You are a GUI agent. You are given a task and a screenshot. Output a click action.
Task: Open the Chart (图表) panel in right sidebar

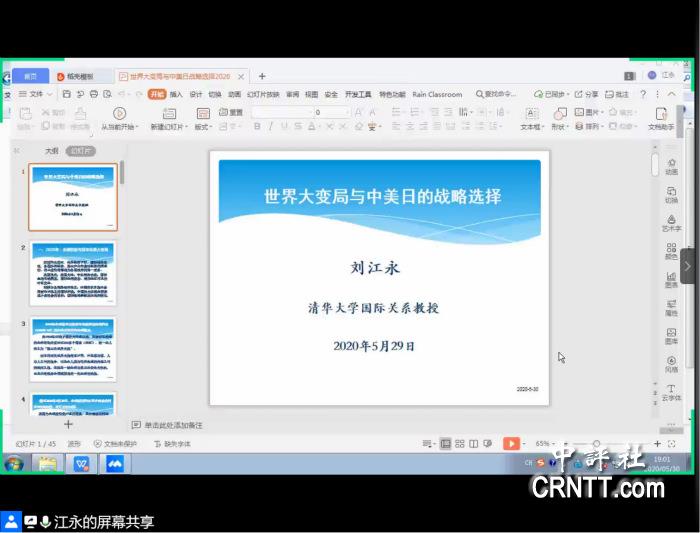point(671,279)
